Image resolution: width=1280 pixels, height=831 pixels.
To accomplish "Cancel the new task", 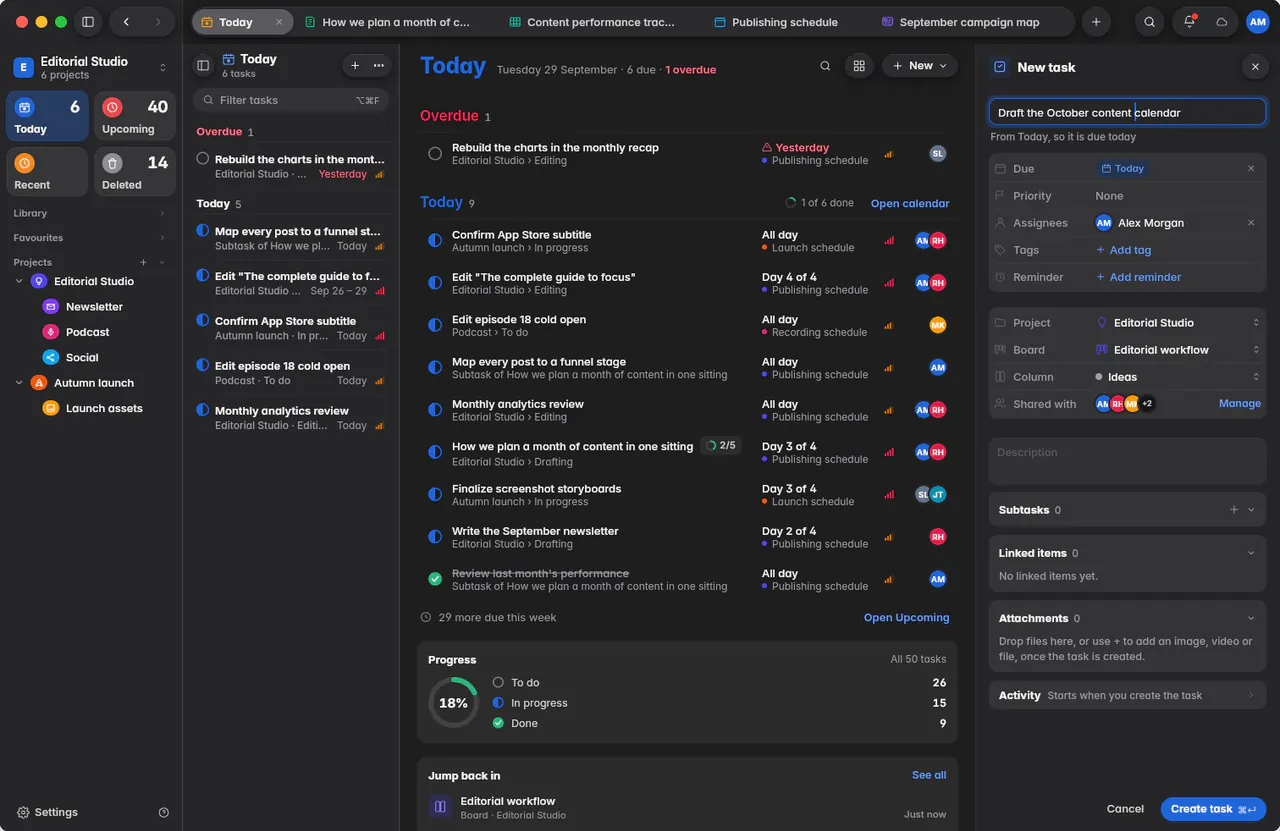I will [x=1125, y=809].
